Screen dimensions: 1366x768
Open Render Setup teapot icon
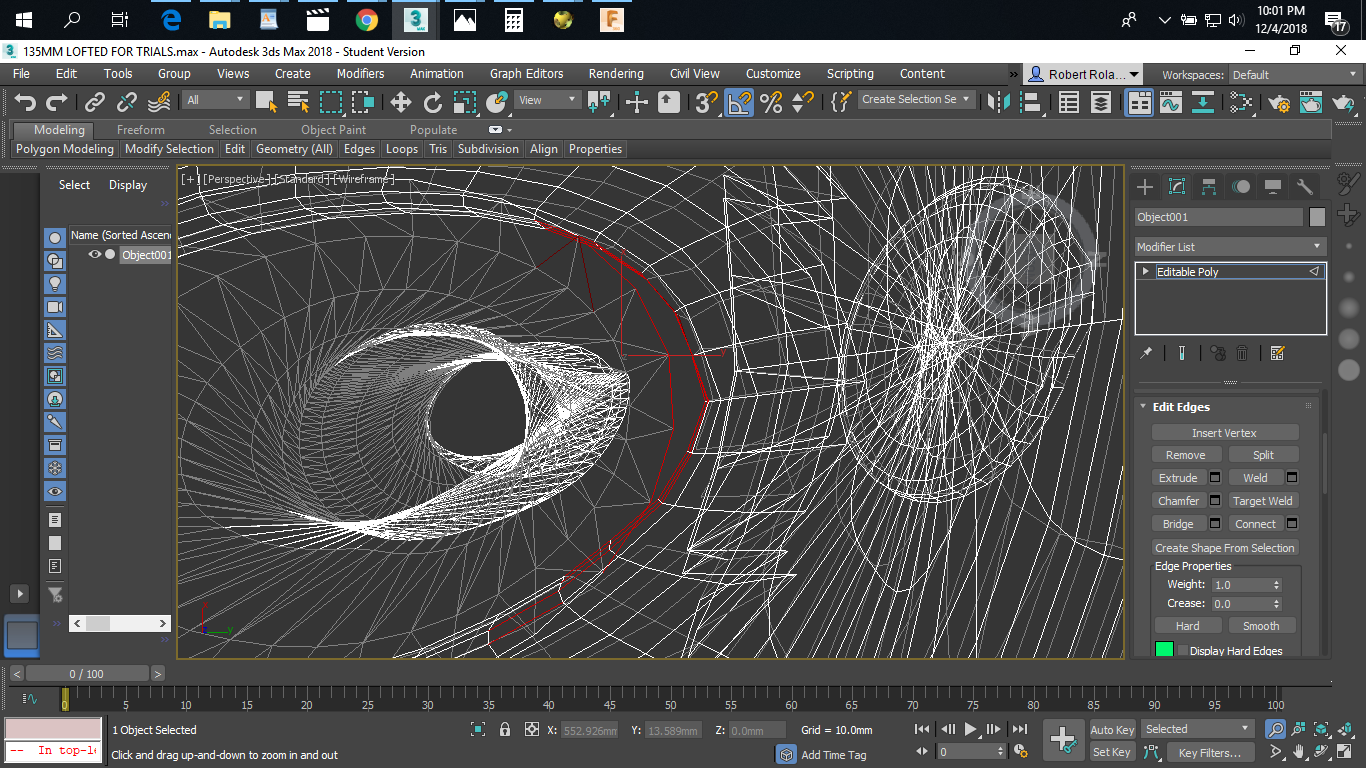coord(1279,102)
